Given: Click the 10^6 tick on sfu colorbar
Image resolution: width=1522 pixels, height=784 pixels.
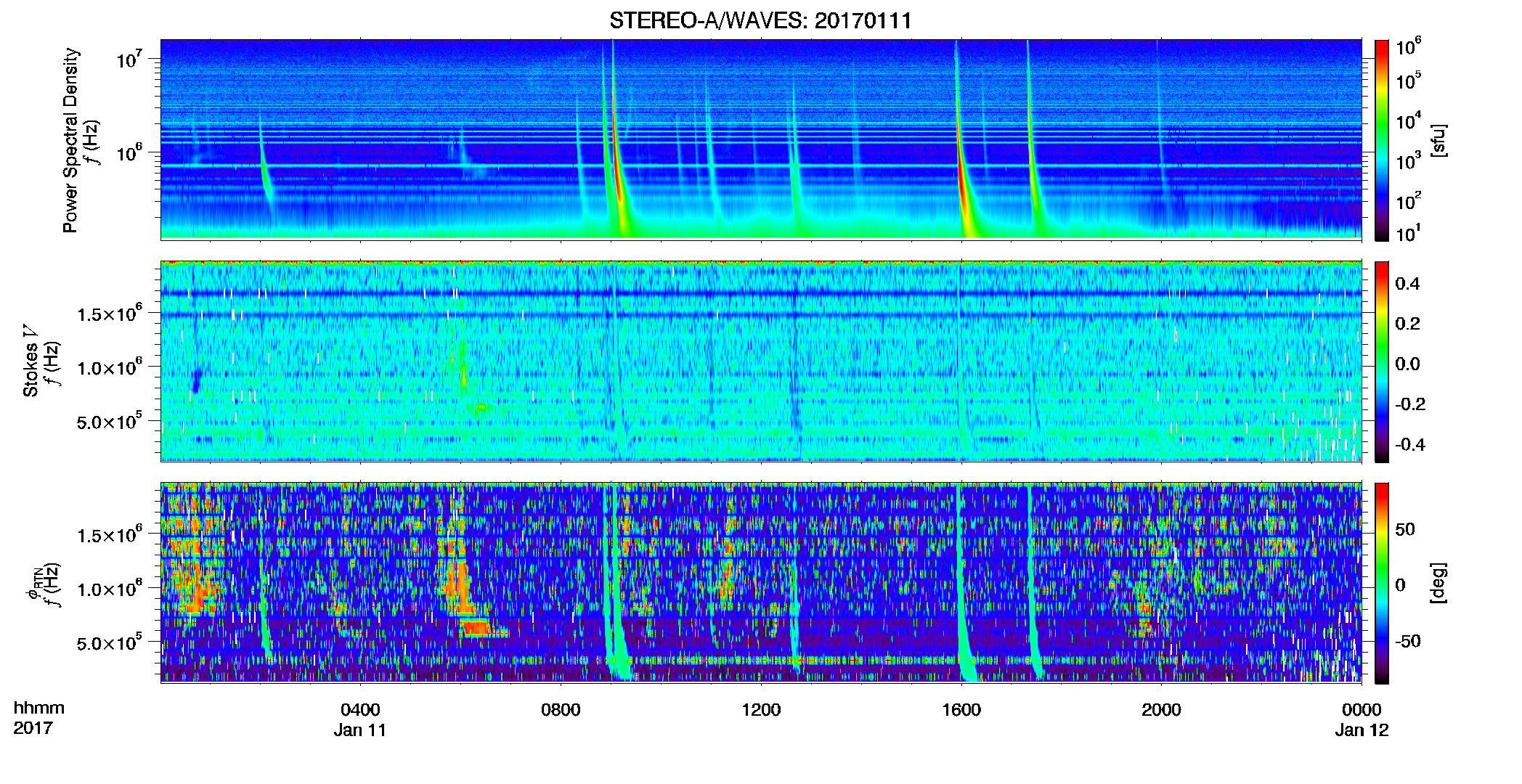Looking at the screenshot, I should click(1408, 46).
